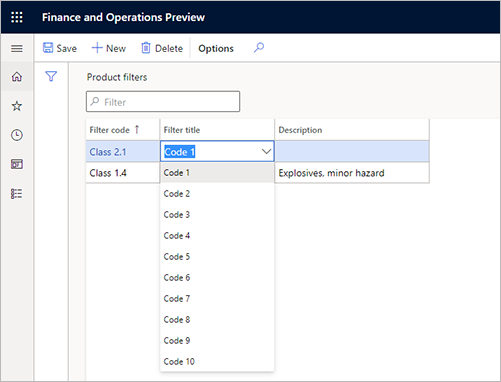Choose Code 7 from the dropdown list
501x382 pixels.
(x=217, y=299)
